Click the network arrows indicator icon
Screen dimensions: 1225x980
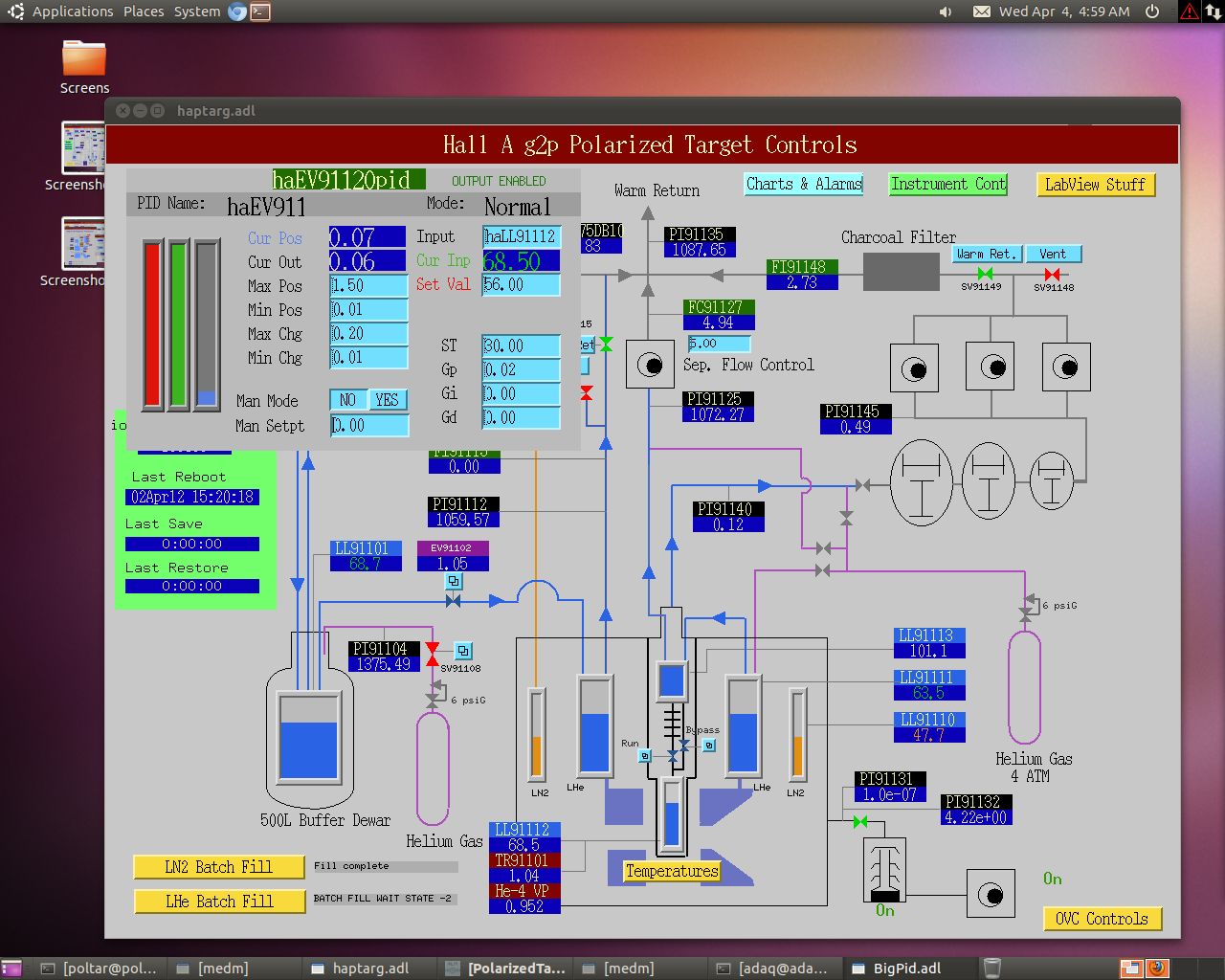click(x=1213, y=11)
